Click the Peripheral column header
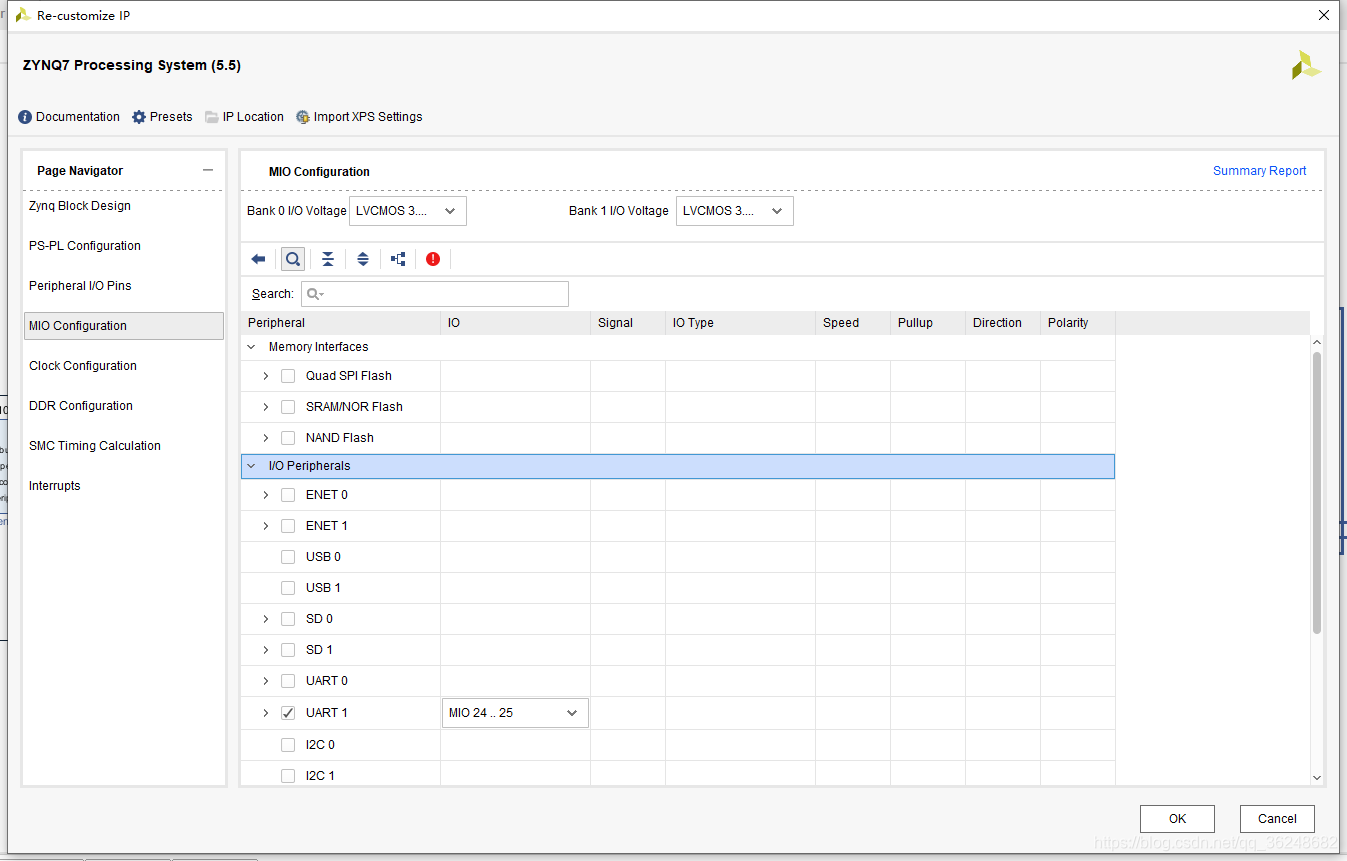Screen dimensions: 1347x861 pyautogui.click(x=341, y=323)
